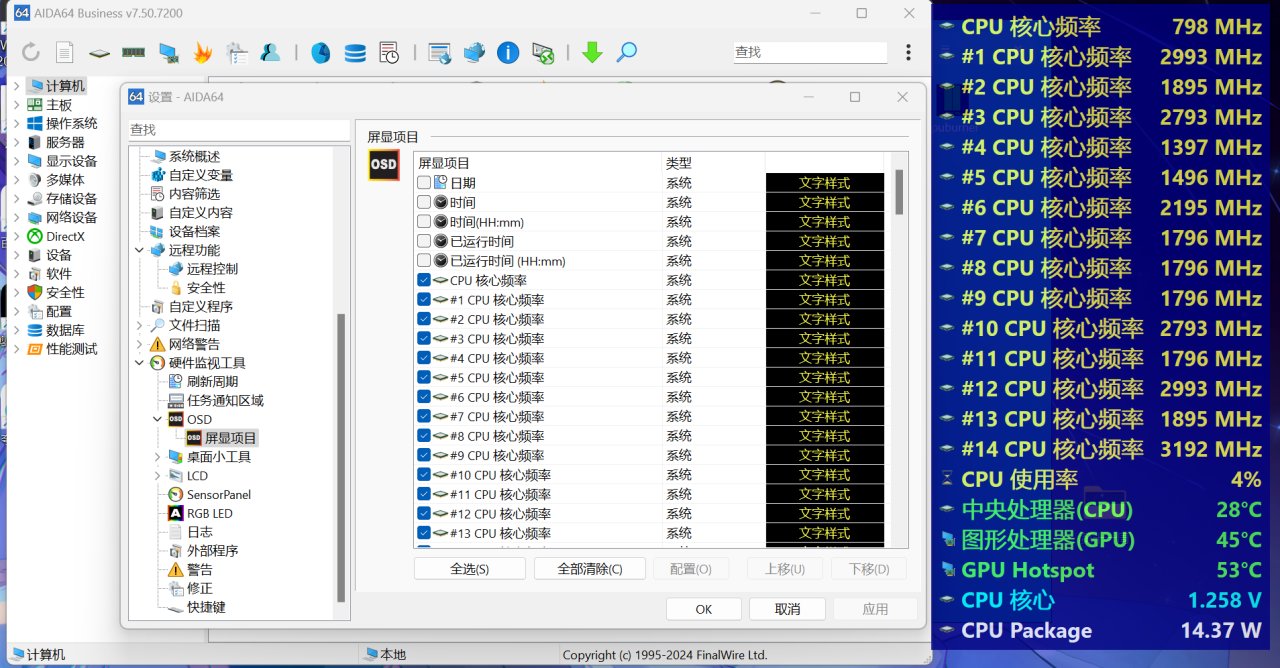This screenshot has width=1280, height=668.
Task: Select 警告 in the settings tree
Action: click(200, 569)
